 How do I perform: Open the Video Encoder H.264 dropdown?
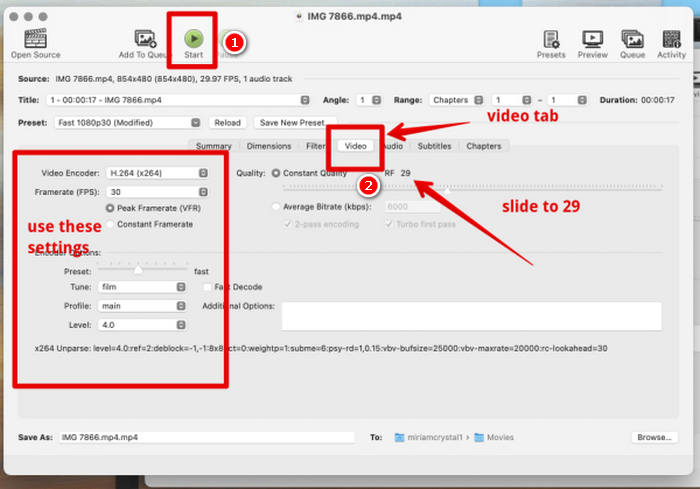click(x=157, y=173)
